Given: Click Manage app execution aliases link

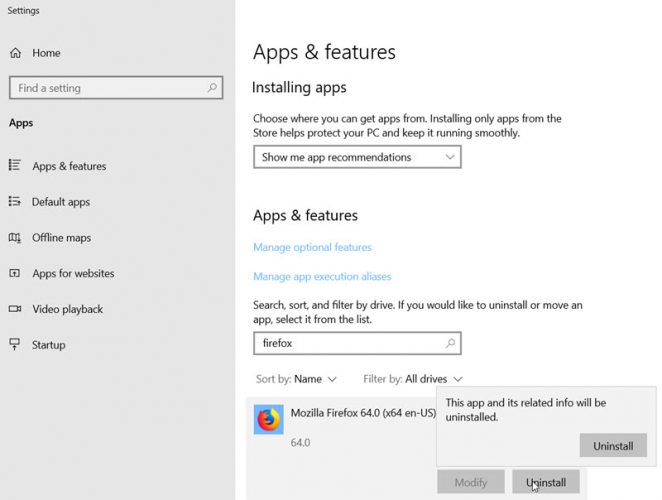Looking at the screenshot, I should coord(322,276).
